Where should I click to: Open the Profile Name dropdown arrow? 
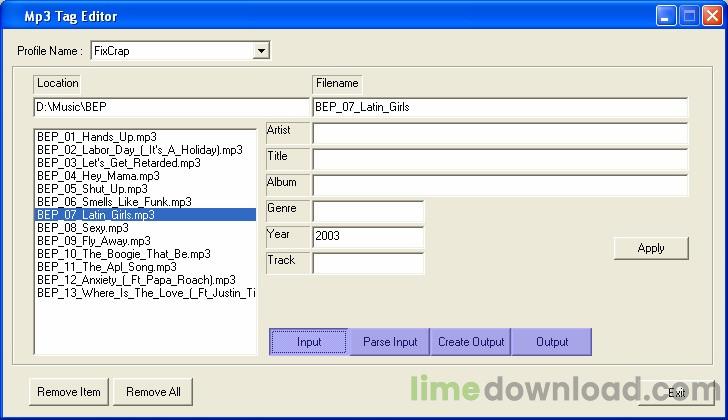tap(261, 51)
